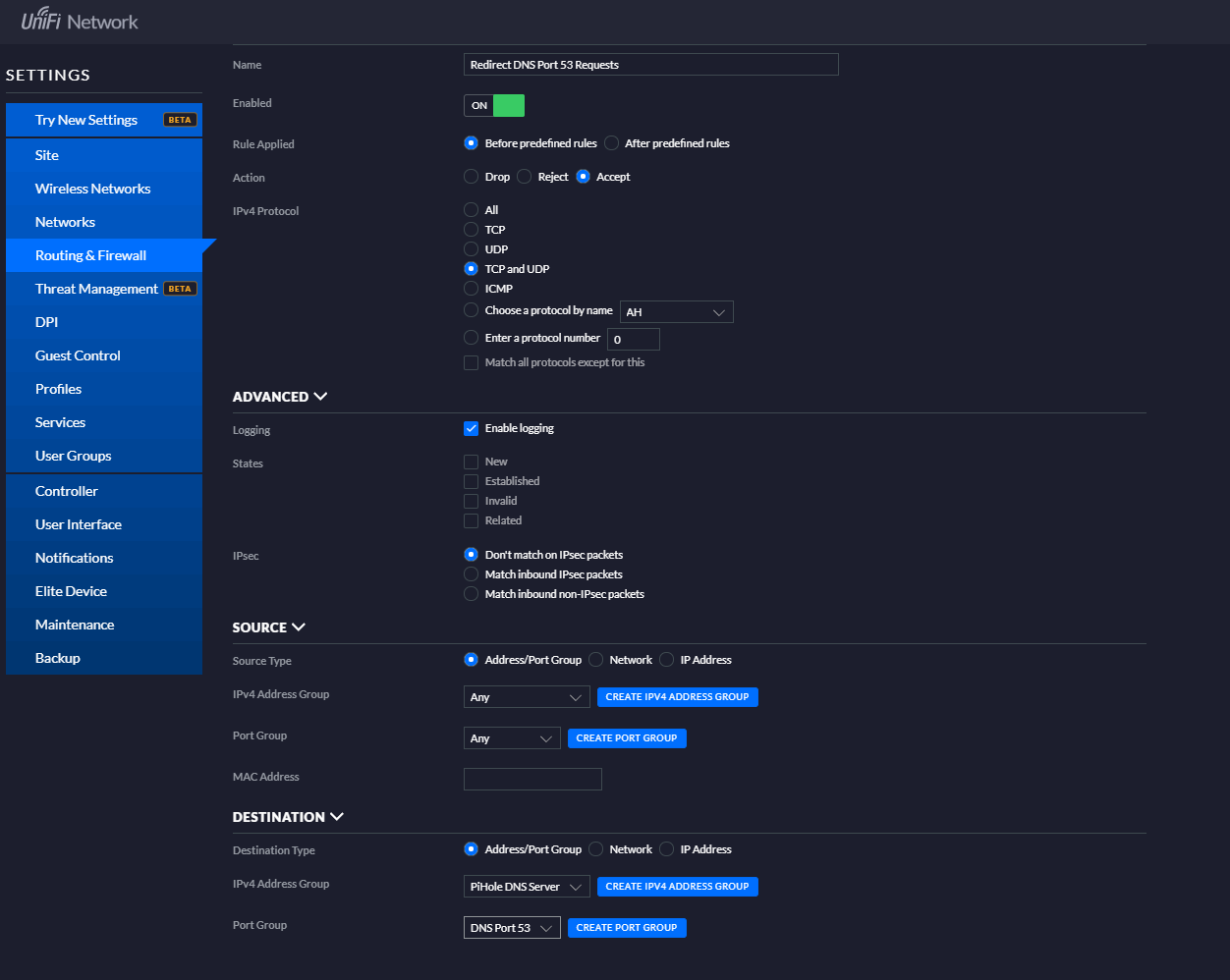
Task: Open the Maintenance settings page
Action: tap(75, 625)
